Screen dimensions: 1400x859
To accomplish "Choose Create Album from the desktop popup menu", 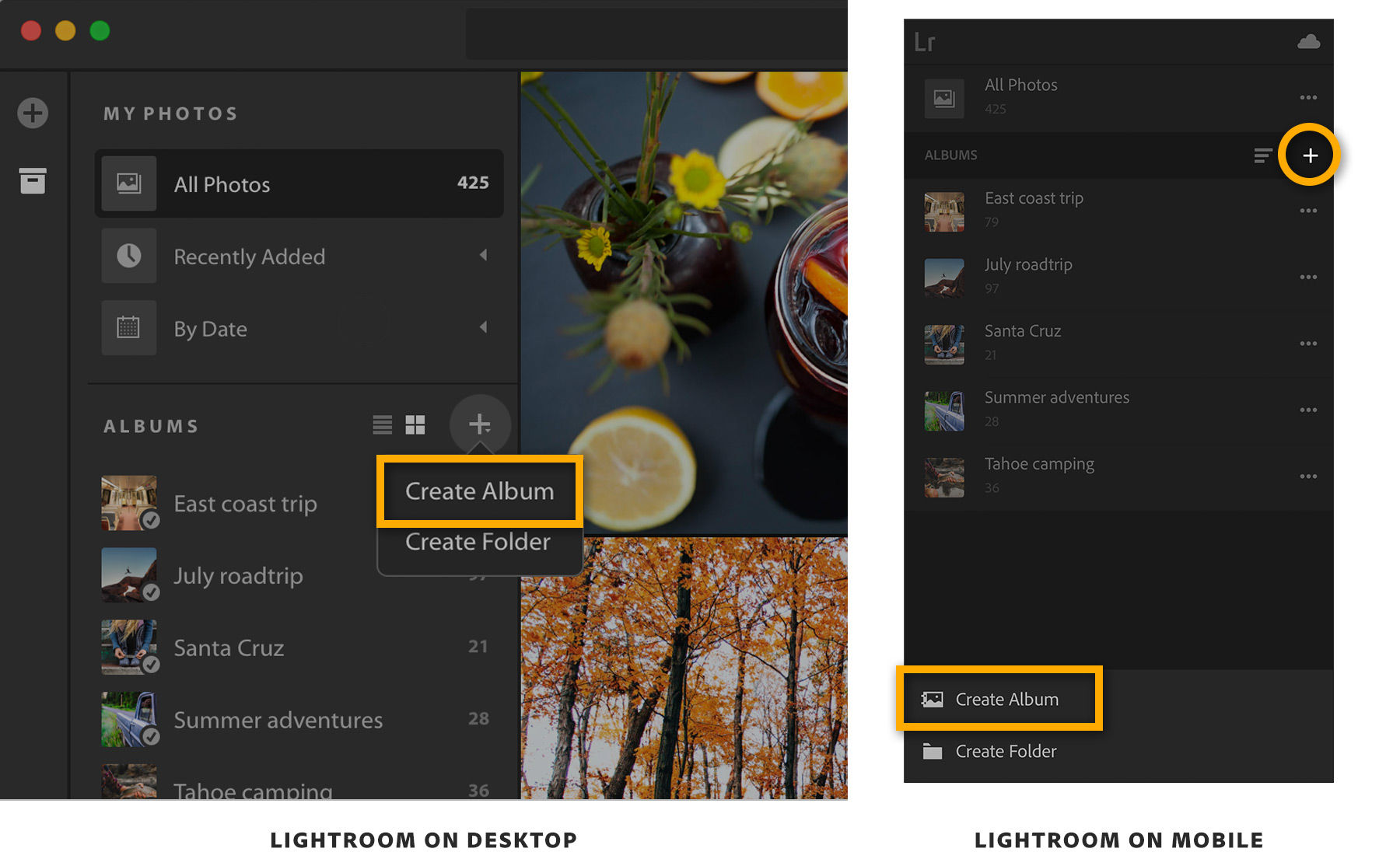I will coord(478,491).
